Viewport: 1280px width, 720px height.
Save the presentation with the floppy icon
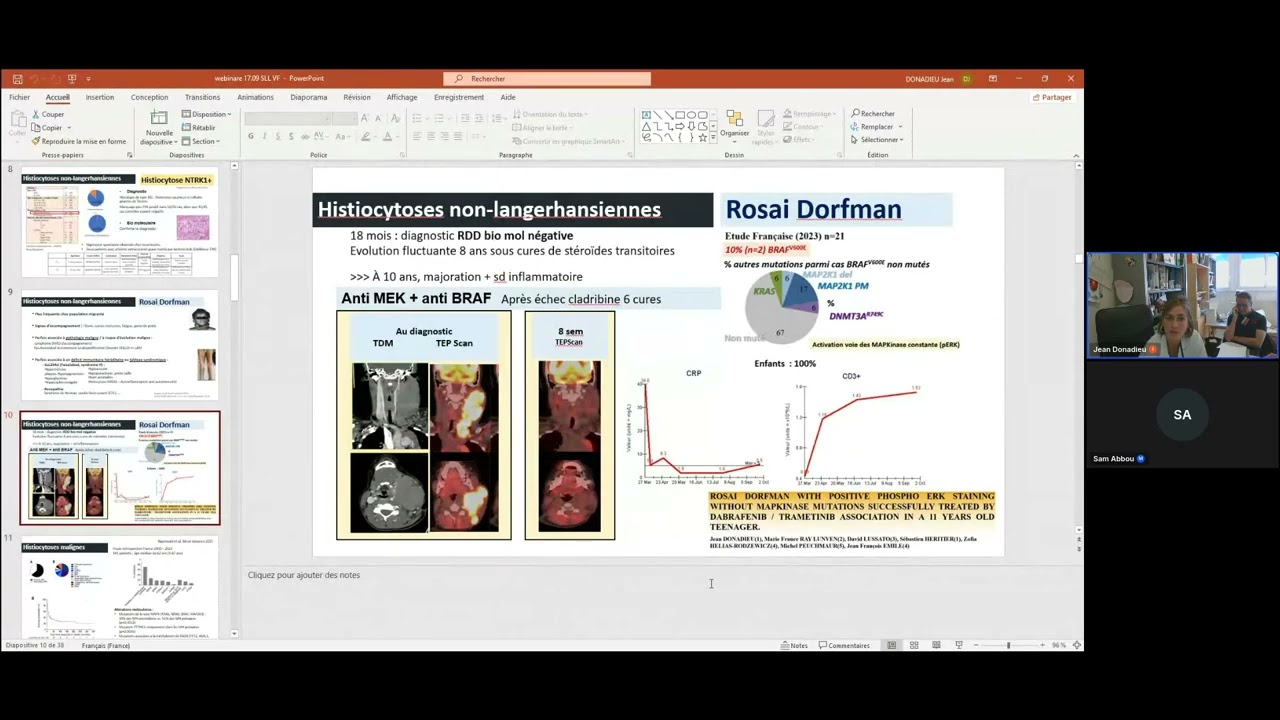(x=17, y=78)
